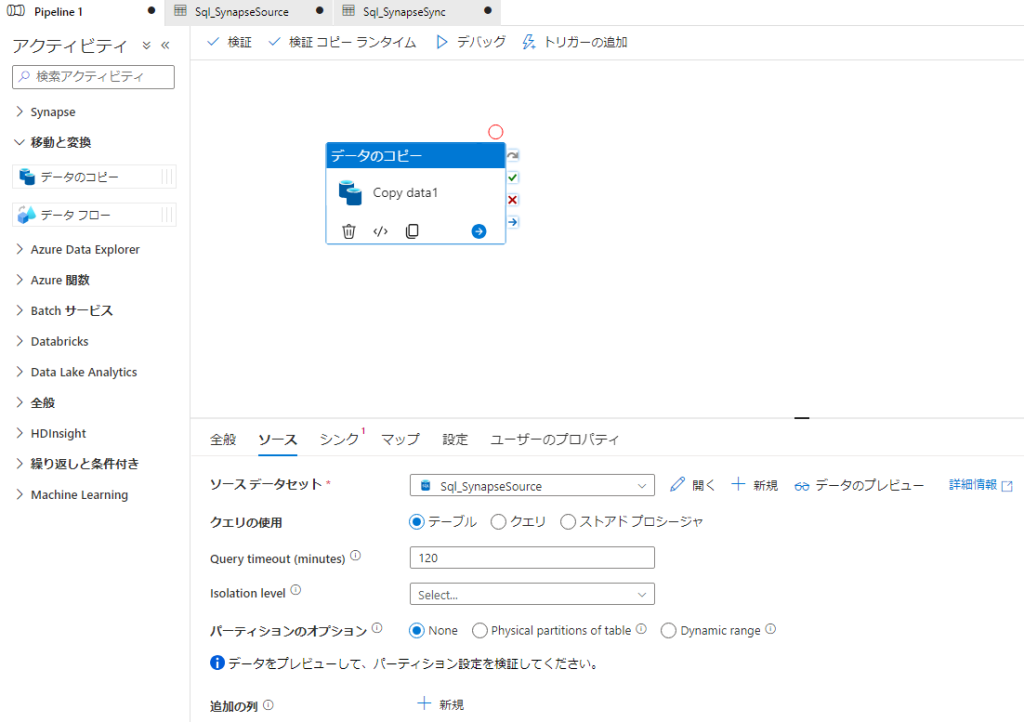Click the blue arrow icon on Copy data1
Image resolution: width=1024 pixels, height=722 pixels.
click(479, 231)
